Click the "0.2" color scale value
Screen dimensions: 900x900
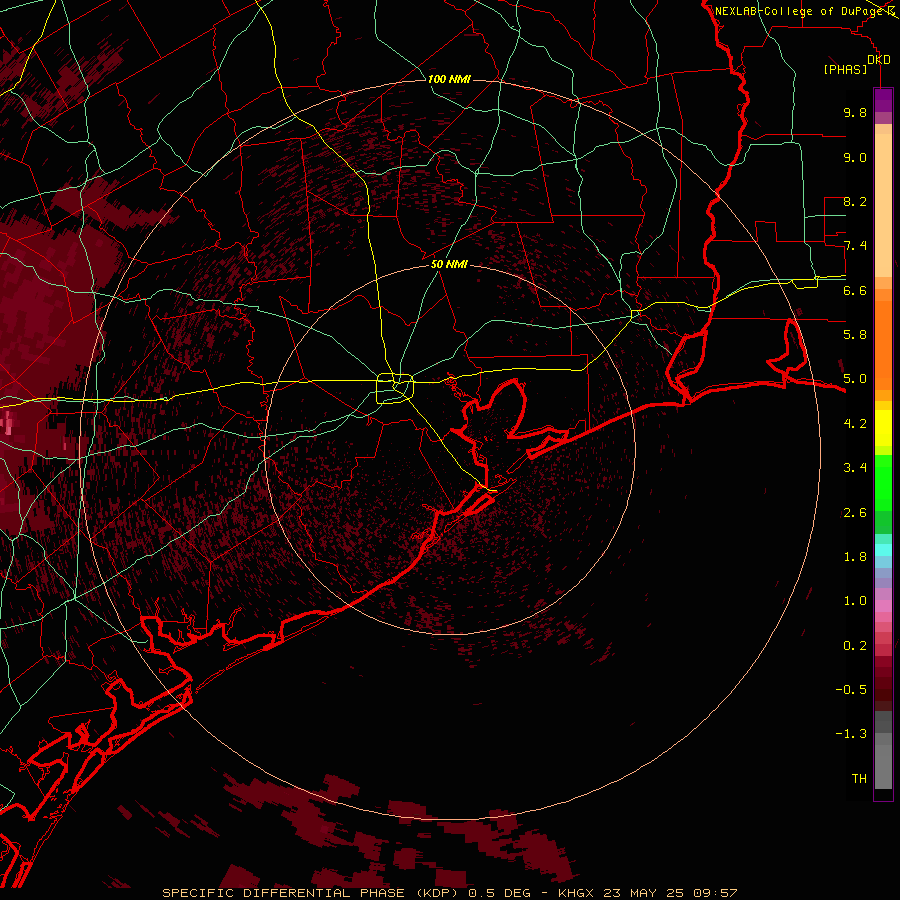click(x=855, y=646)
